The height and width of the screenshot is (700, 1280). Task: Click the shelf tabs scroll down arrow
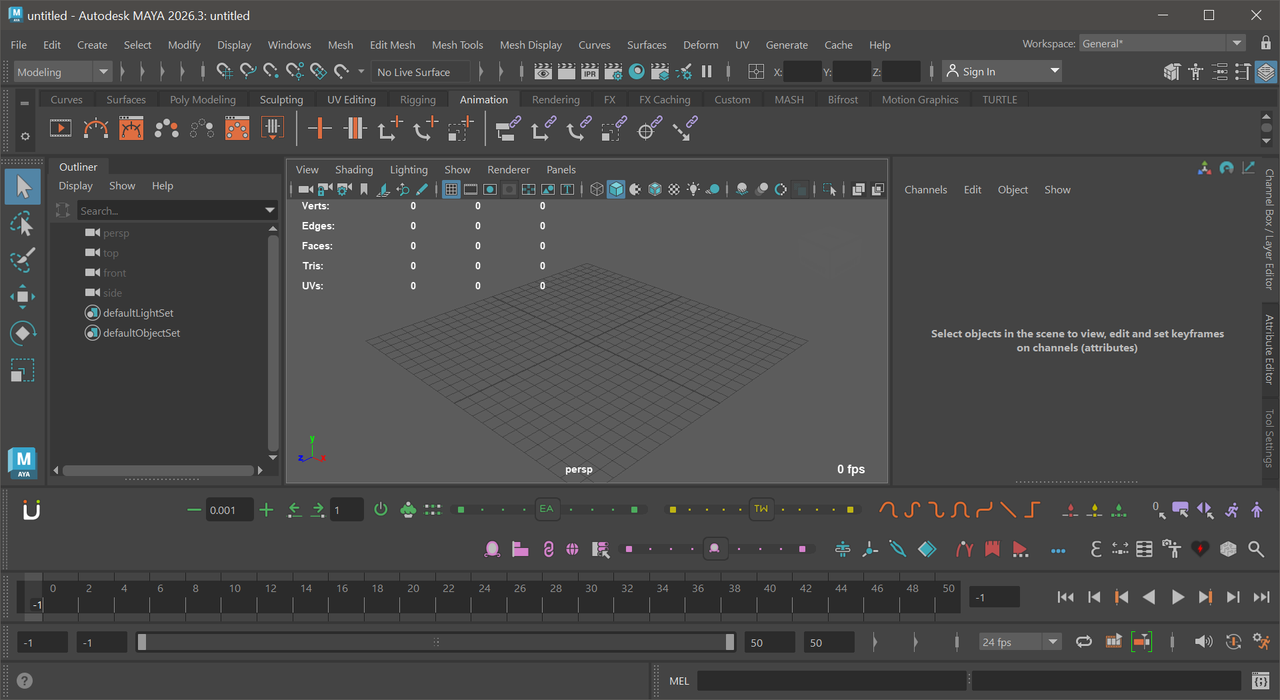click(1267, 139)
